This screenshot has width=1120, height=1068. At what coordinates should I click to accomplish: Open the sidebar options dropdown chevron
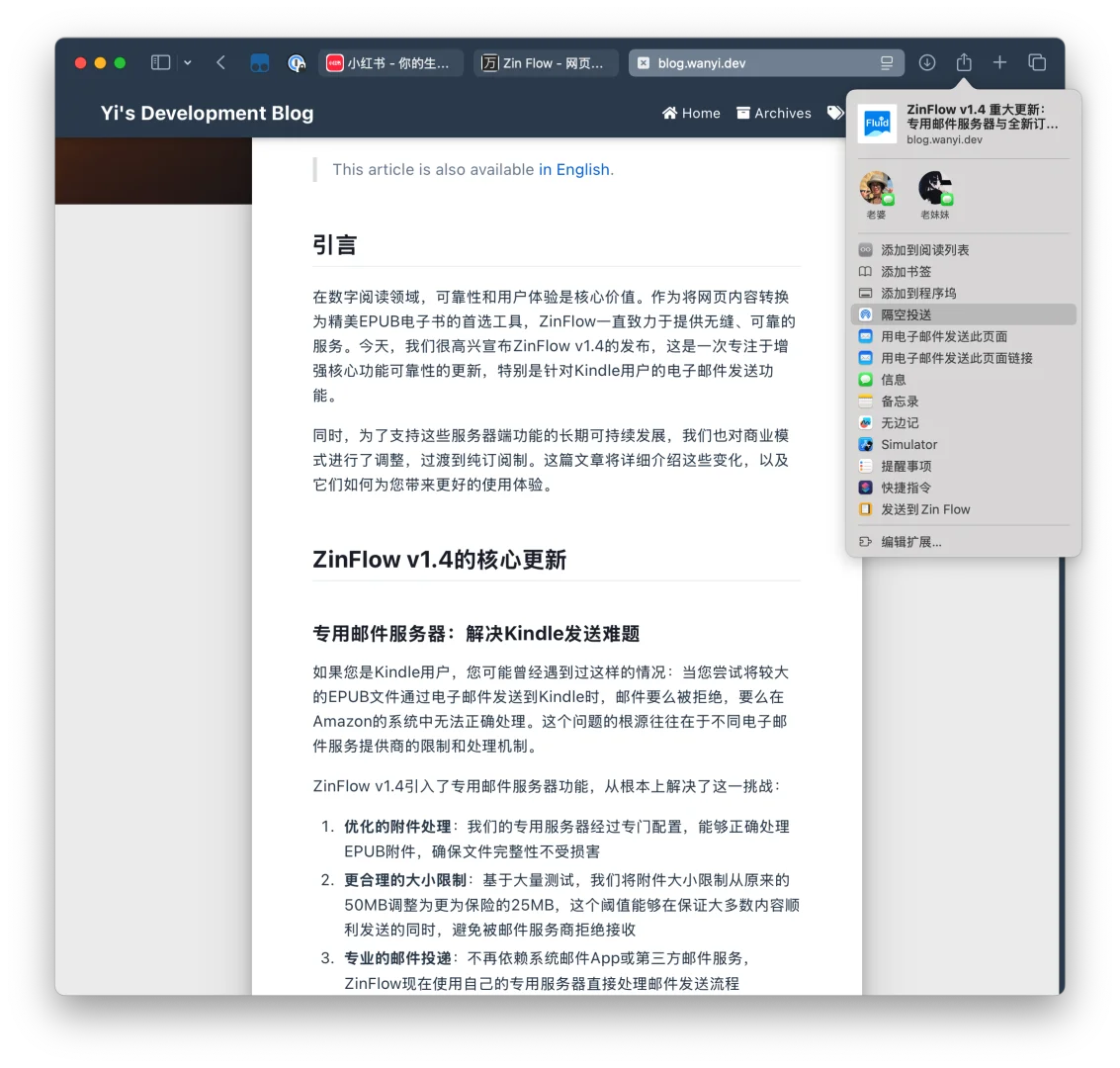[187, 63]
